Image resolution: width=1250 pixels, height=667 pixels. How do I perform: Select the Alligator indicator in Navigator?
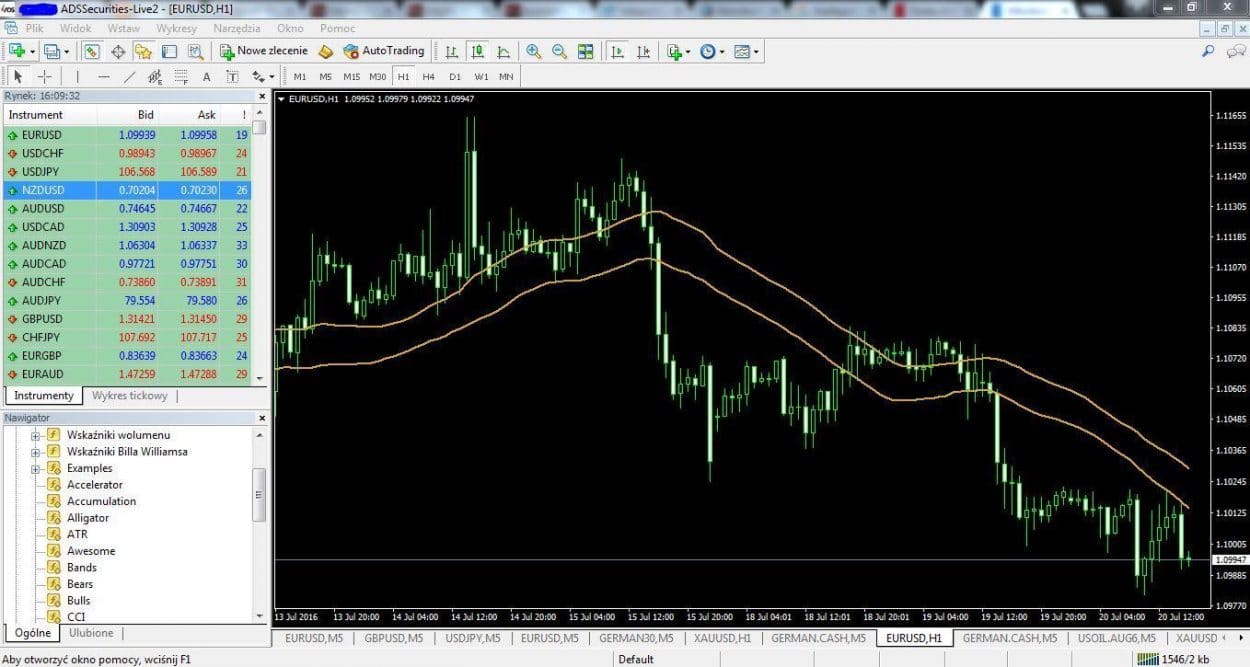(x=88, y=518)
